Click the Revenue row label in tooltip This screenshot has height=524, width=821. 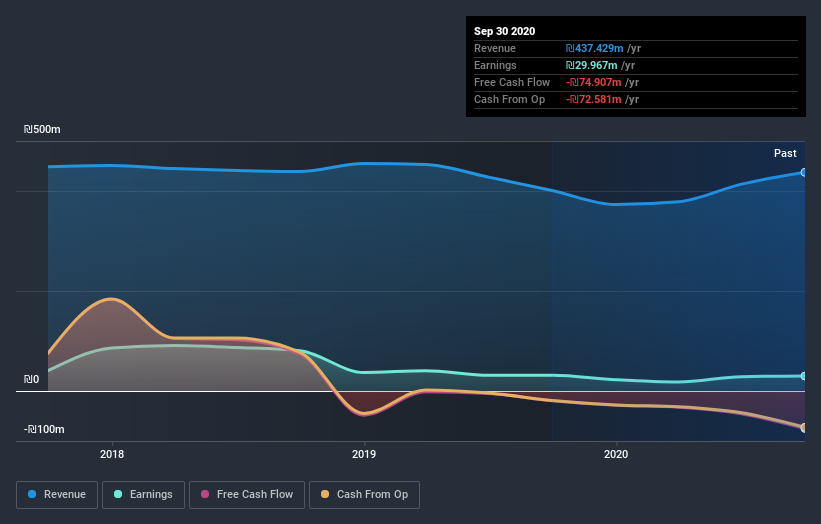click(495, 48)
